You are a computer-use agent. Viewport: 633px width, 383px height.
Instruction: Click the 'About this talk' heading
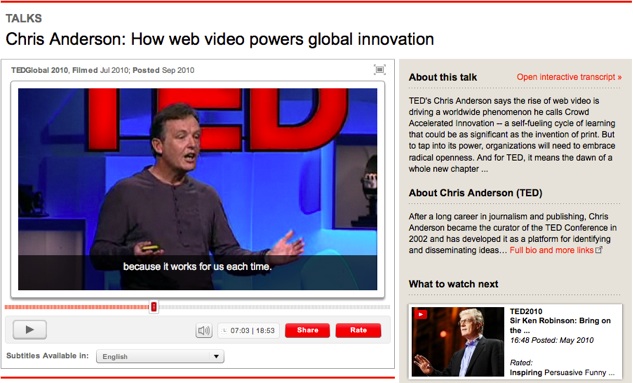(443, 77)
